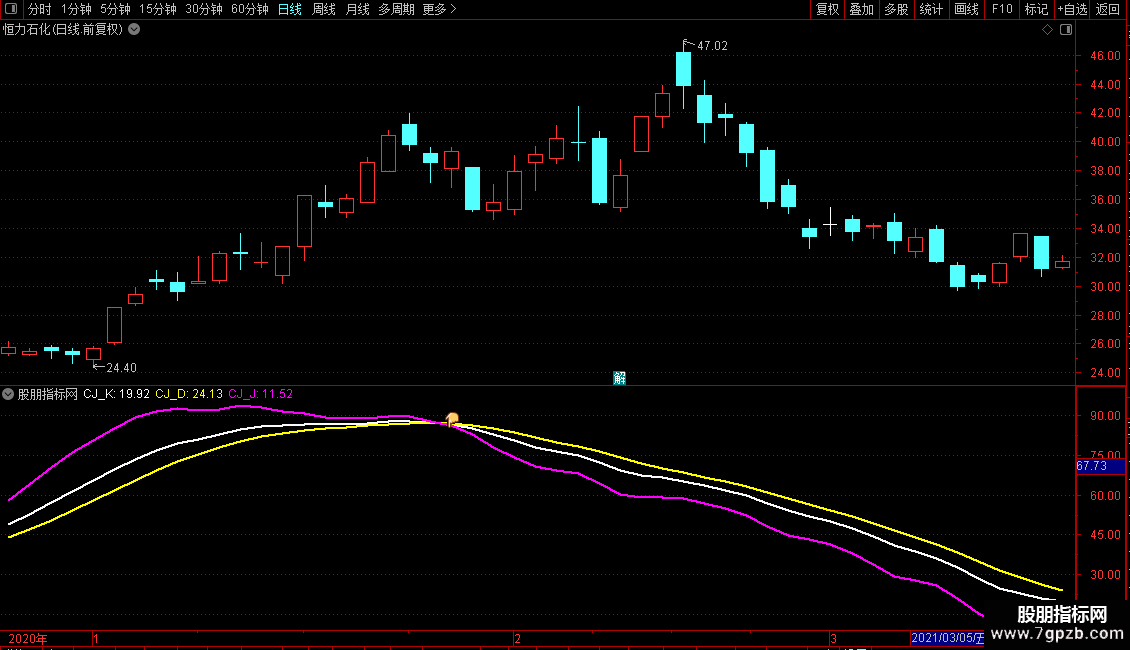The height and width of the screenshot is (650, 1130).
Task: Select the 60分钟 period
Action: [x=250, y=9]
